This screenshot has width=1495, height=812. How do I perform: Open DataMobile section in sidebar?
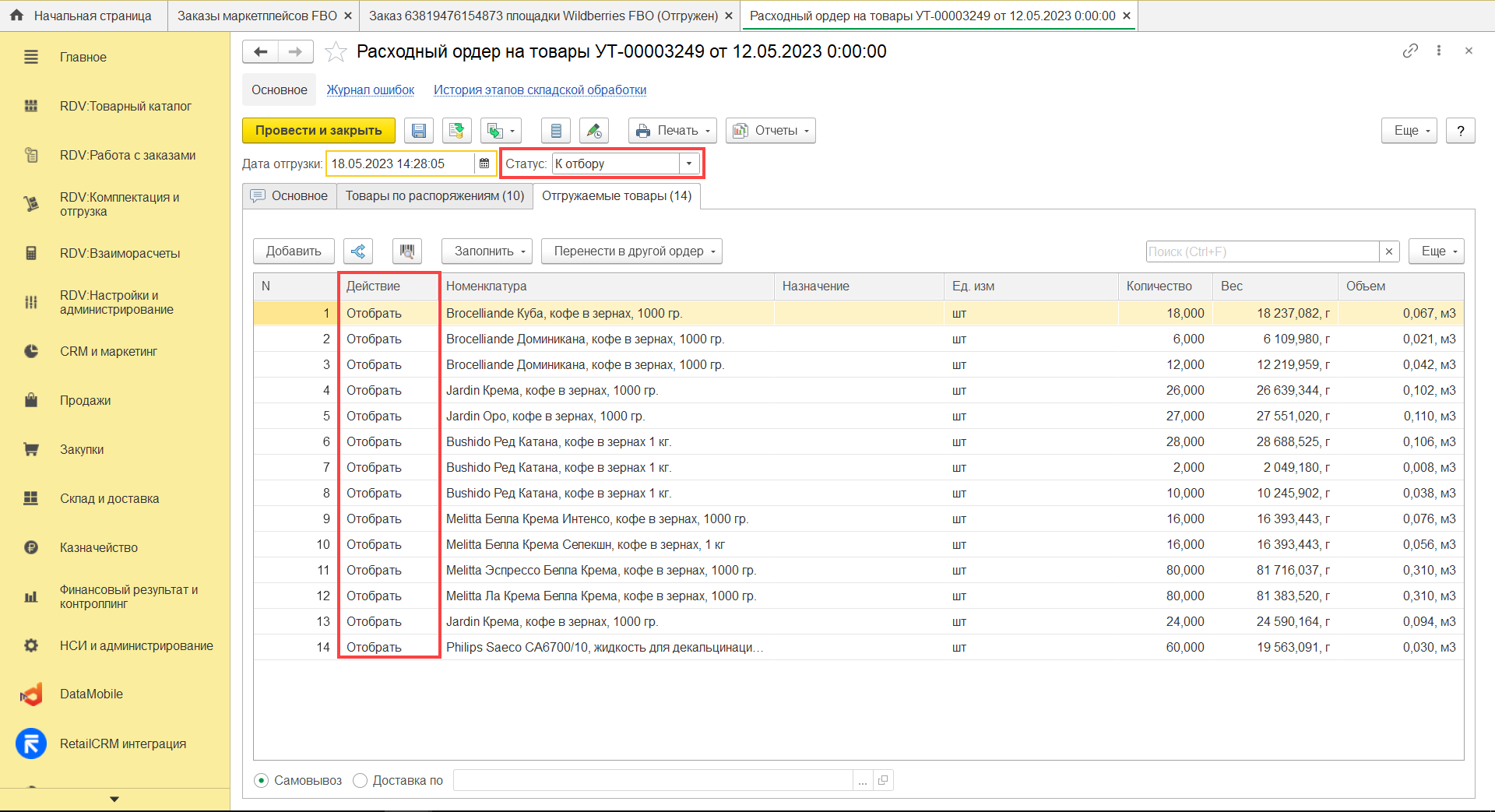pyautogui.click(x=91, y=694)
